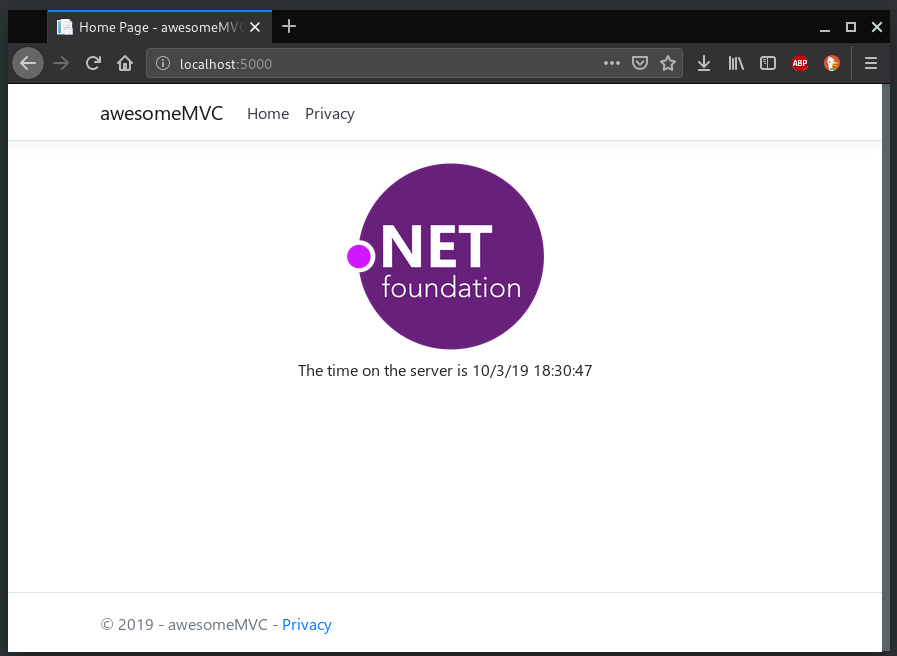Open the Firefox hamburger menu

pyautogui.click(x=871, y=63)
